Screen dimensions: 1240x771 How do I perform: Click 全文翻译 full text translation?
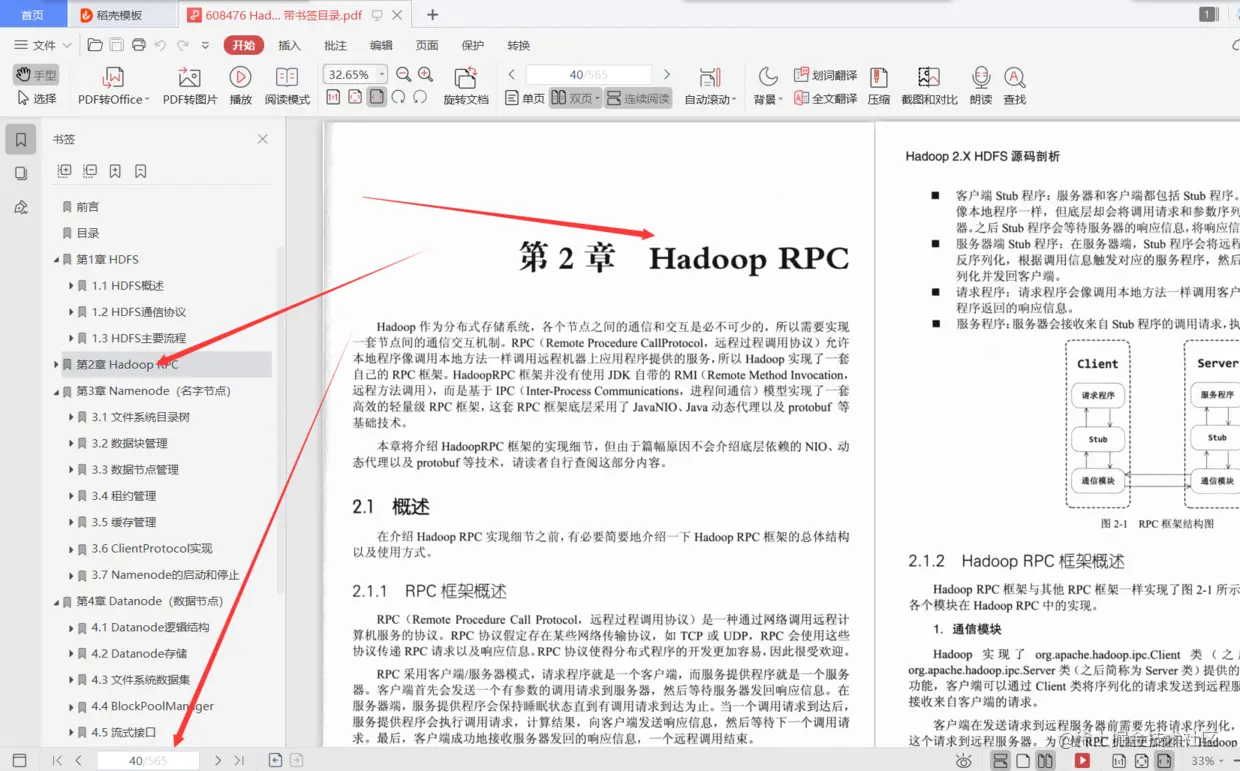pos(825,98)
